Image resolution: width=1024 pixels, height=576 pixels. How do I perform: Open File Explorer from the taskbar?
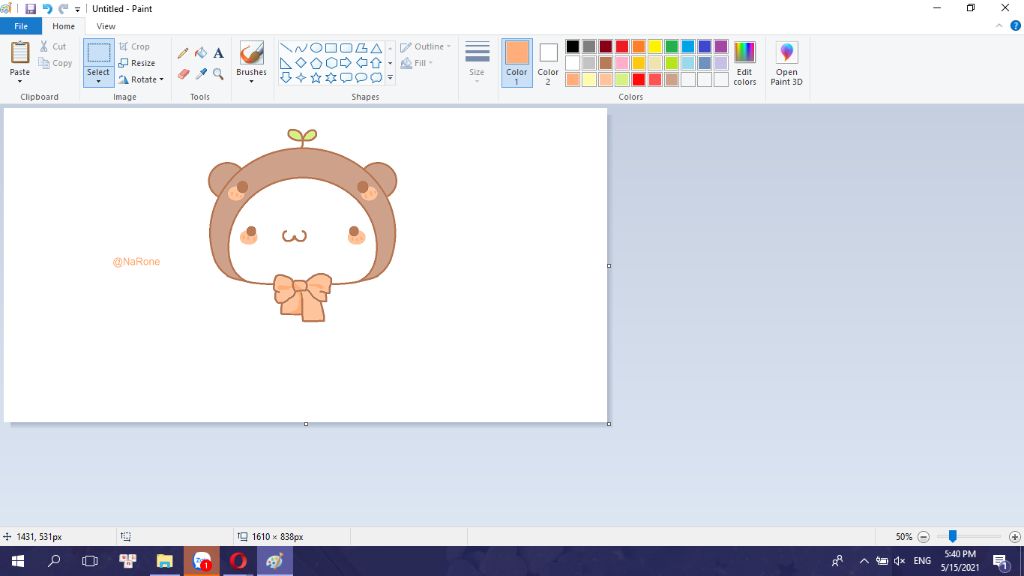click(165, 561)
